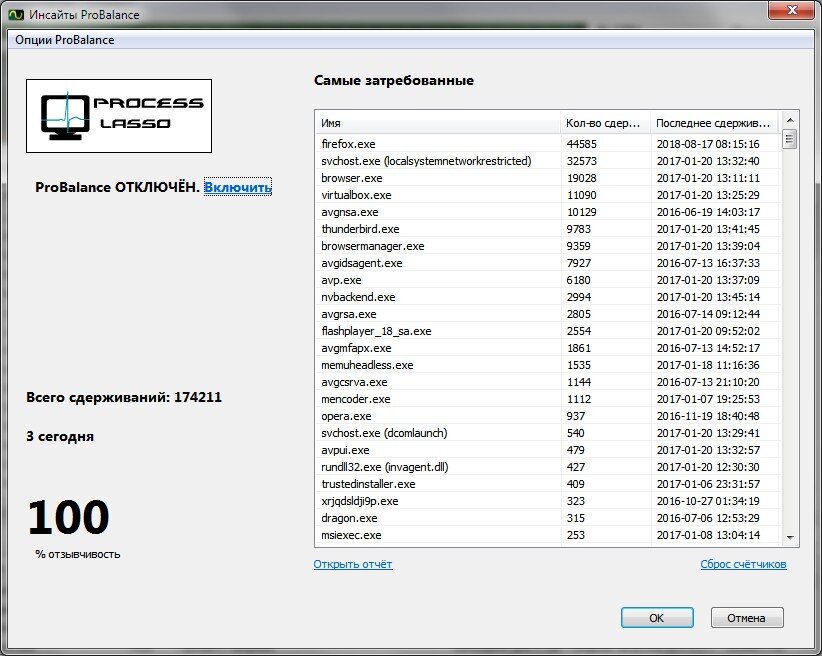Sort by the Имя column header
Screen dimensions: 822x656
[x=438, y=123]
